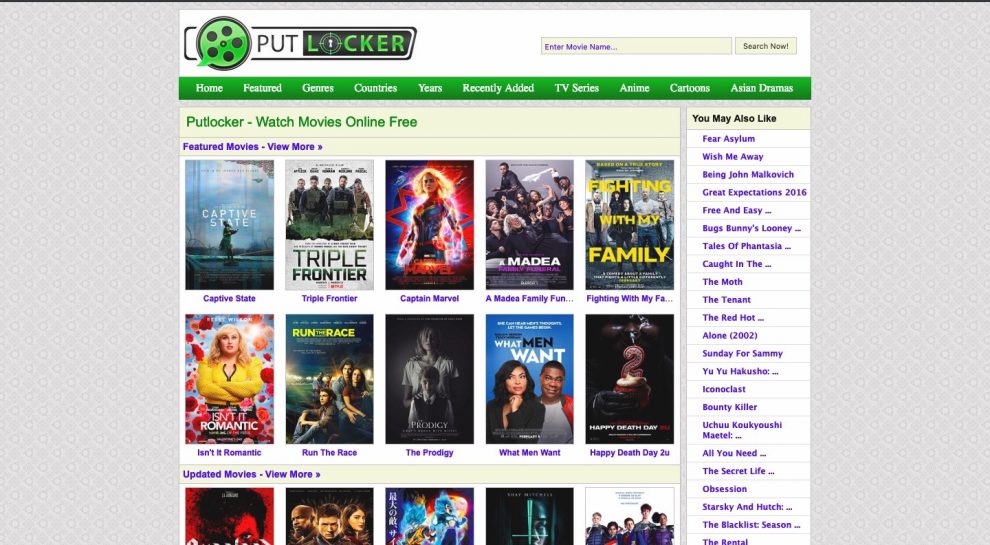Select Being John Malkovich sidebar link

point(748,175)
